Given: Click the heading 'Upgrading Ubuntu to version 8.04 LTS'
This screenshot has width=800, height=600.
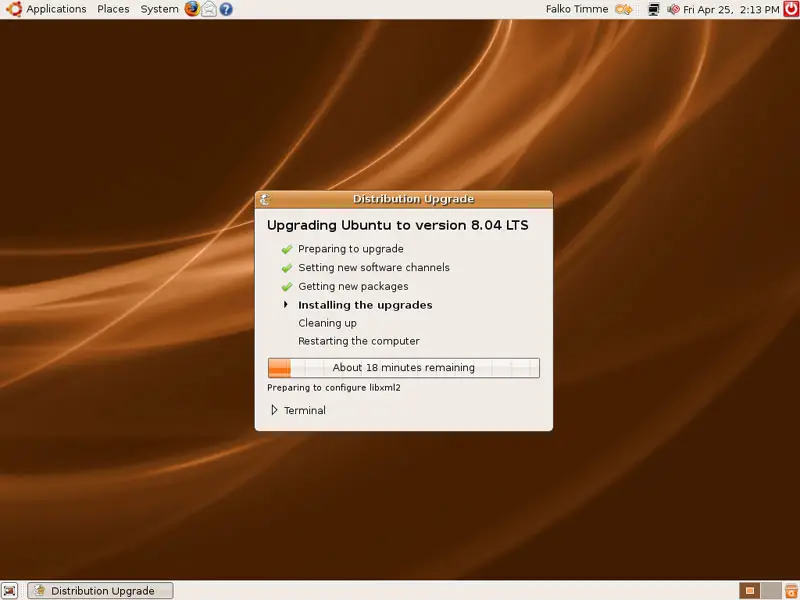Looking at the screenshot, I should (x=397, y=226).
